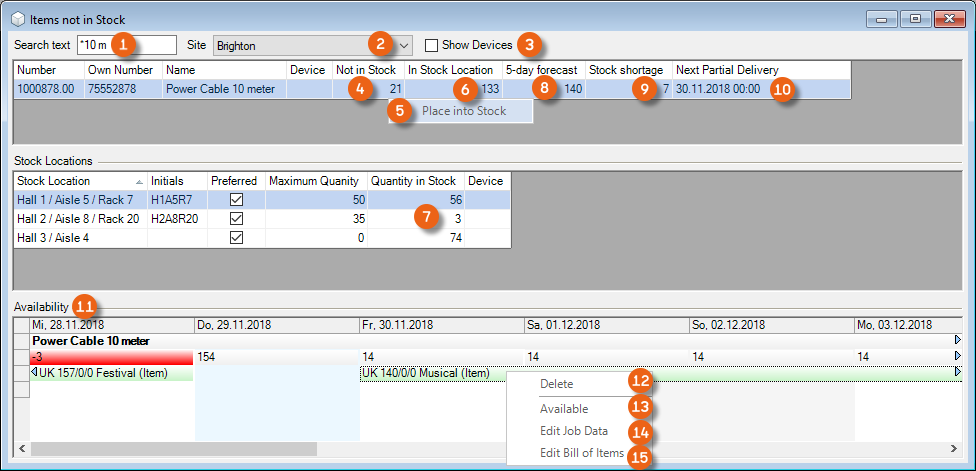Uncheck Preferred for Hall 1 / Aisle 5 / Rack 7
976x471 pixels.
coord(236,200)
